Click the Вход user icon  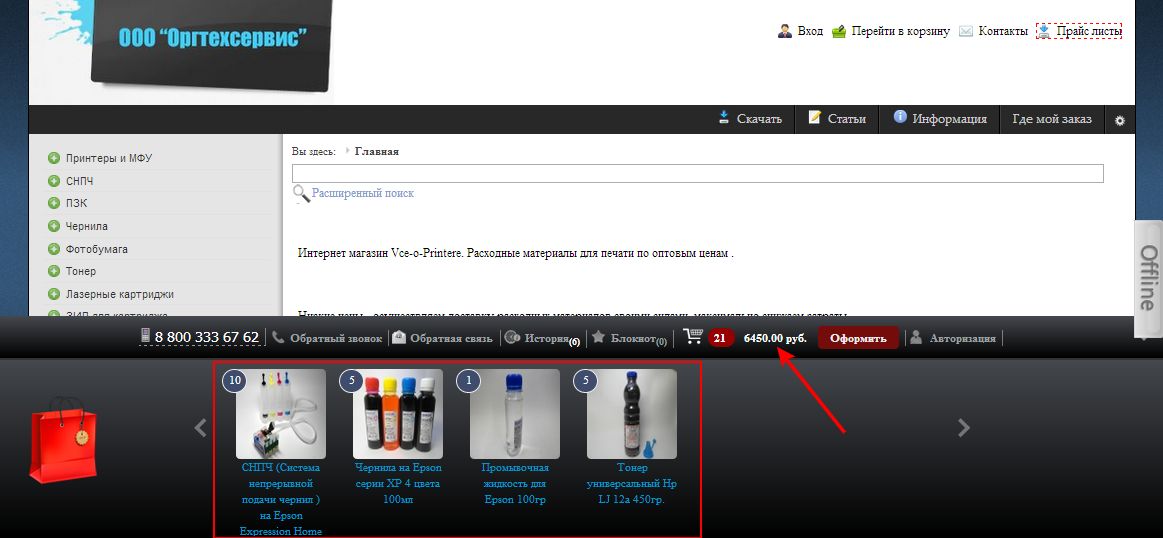point(785,31)
